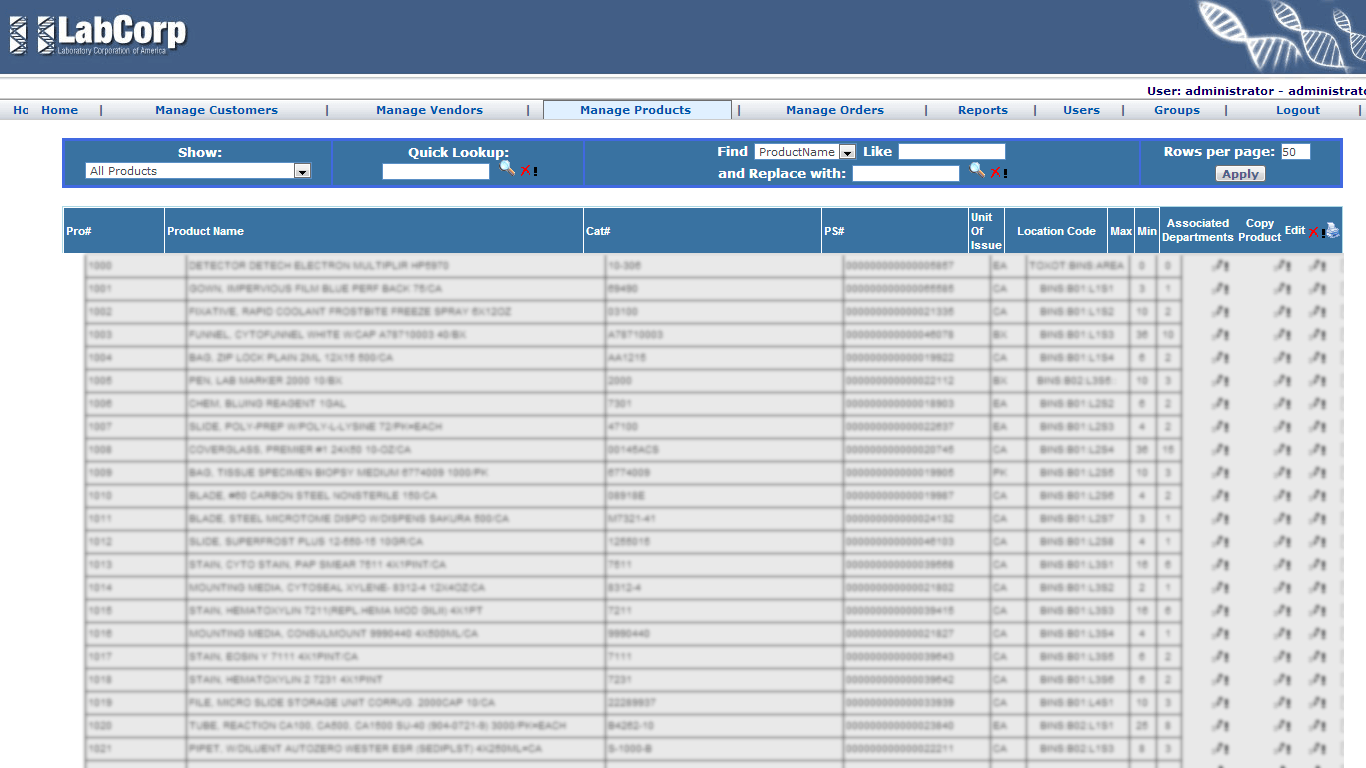Open the Manage Vendors menu
This screenshot has height=768, width=1366.
pos(429,110)
